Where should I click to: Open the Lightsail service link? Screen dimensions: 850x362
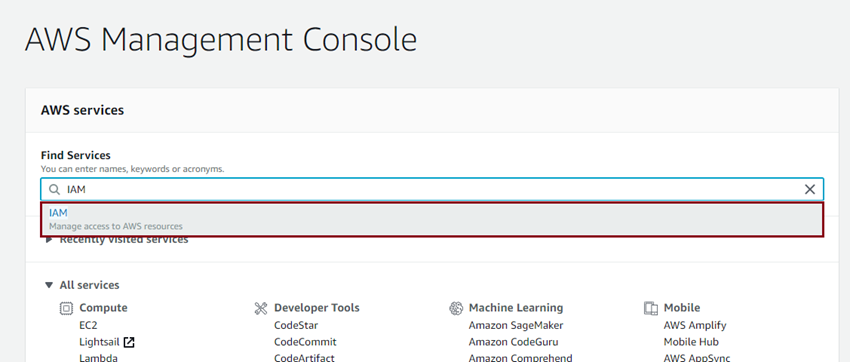pyautogui.click(x=100, y=342)
